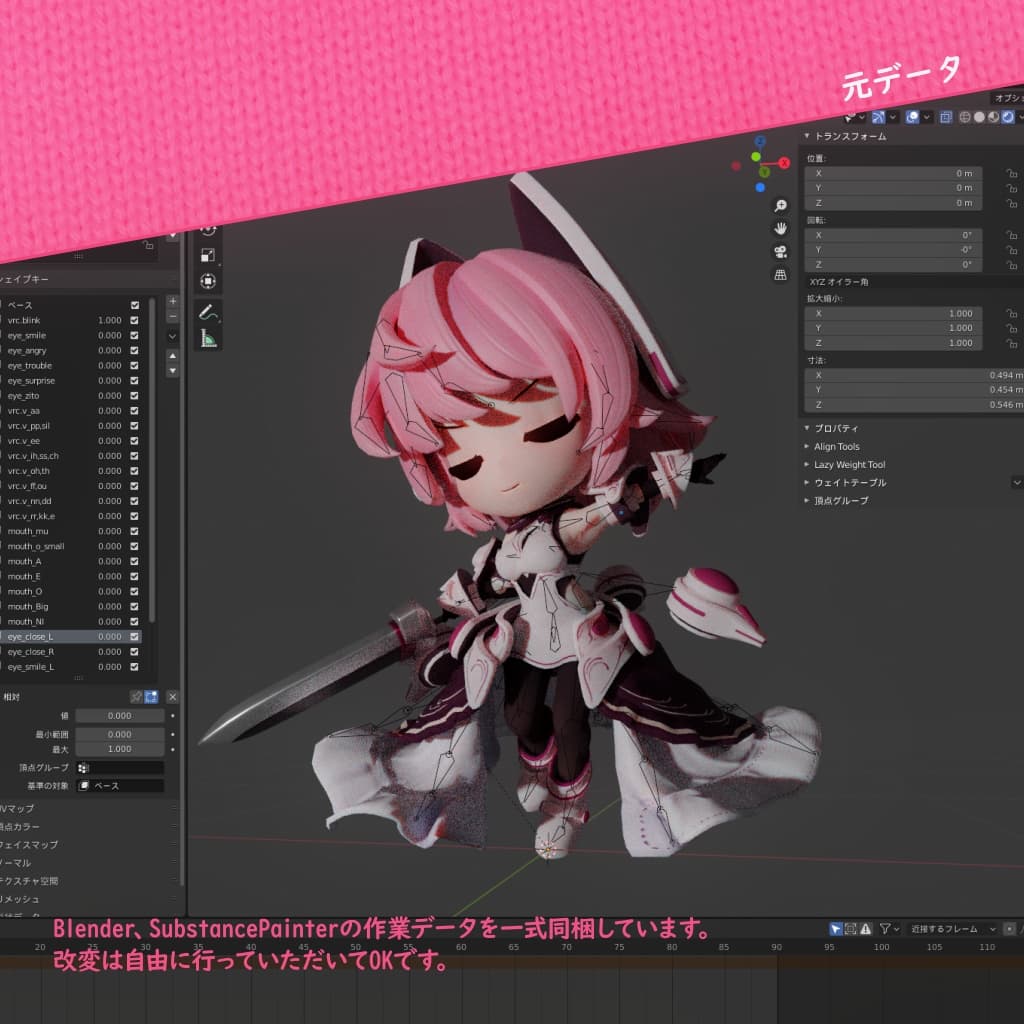Image resolution: width=1024 pixels, height=1024 pixels.
Task: Click the 頂点グループ field in shape keys
Action: point(120,767)
